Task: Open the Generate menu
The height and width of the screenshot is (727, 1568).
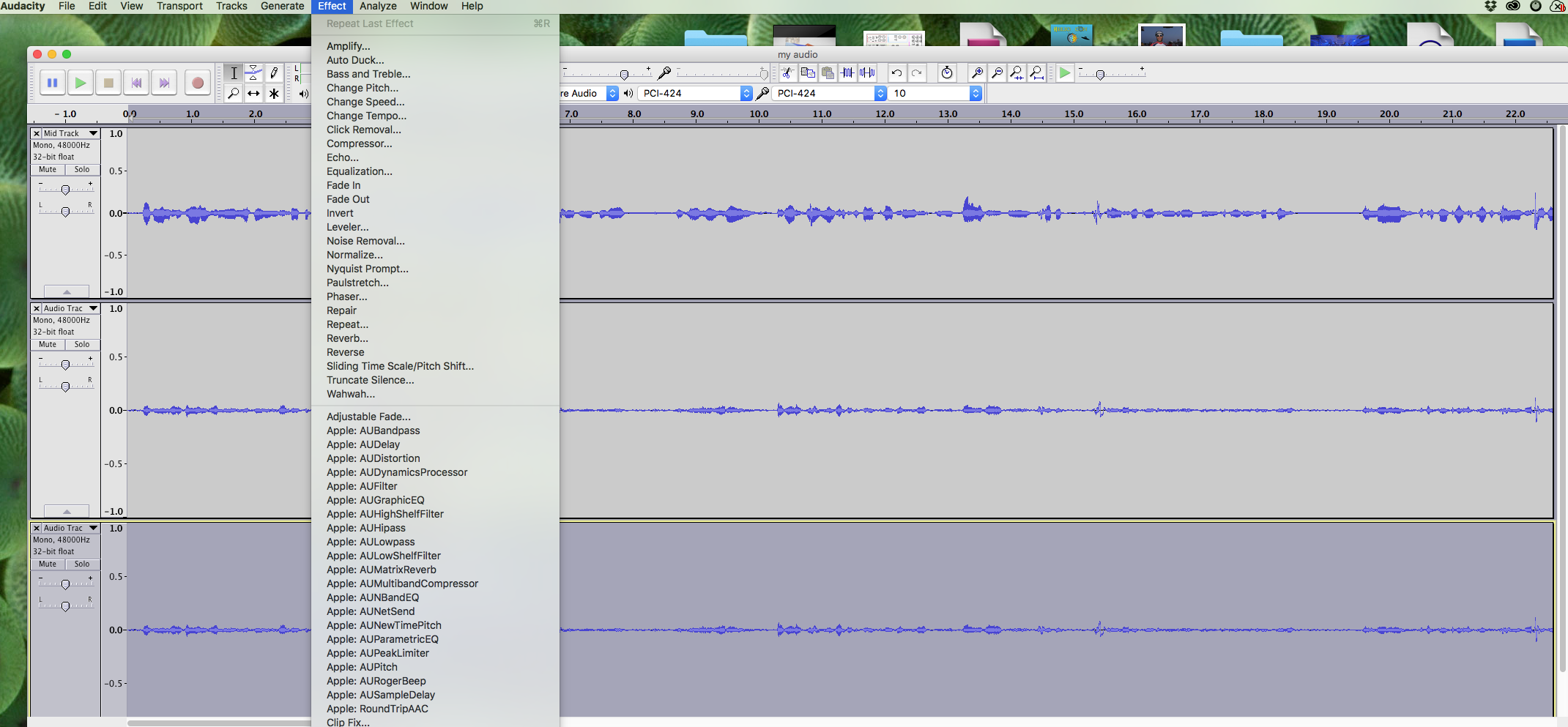Action: [282, 6]
